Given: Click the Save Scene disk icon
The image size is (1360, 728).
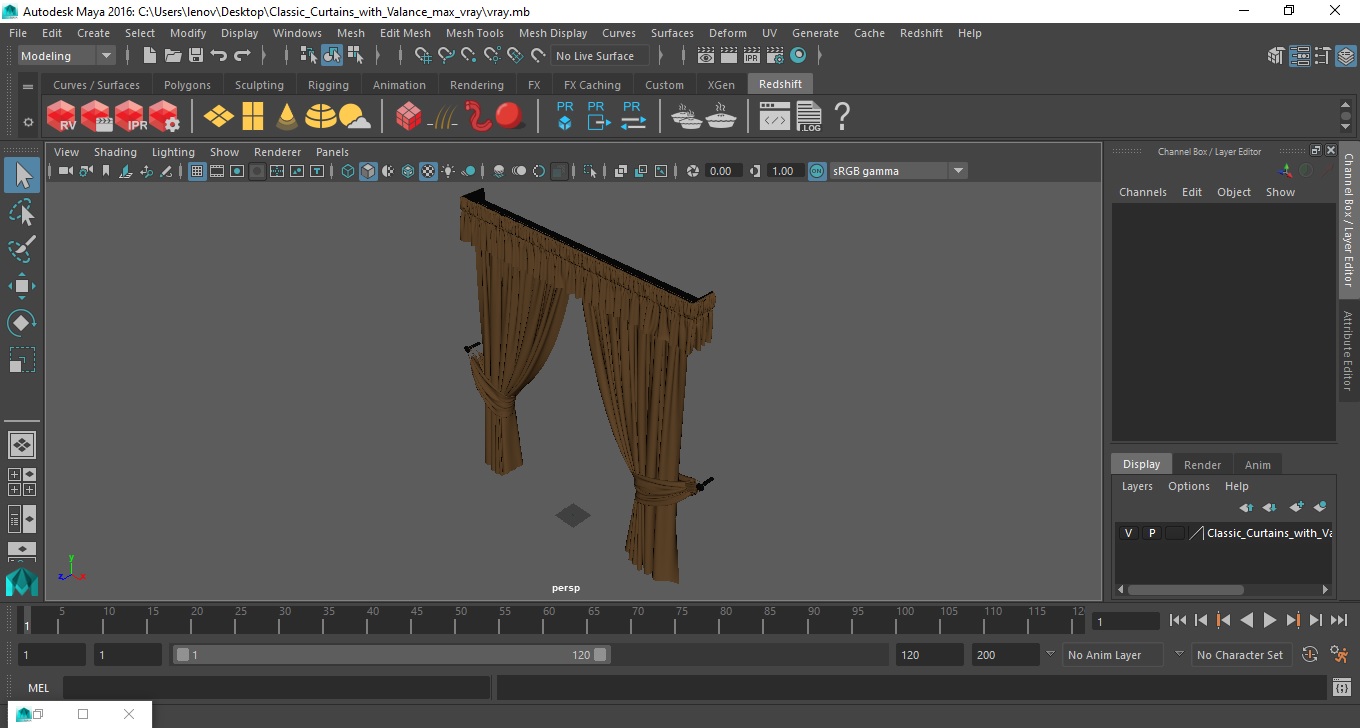Looking at the screenshot, I should click(x=196, y=56).
